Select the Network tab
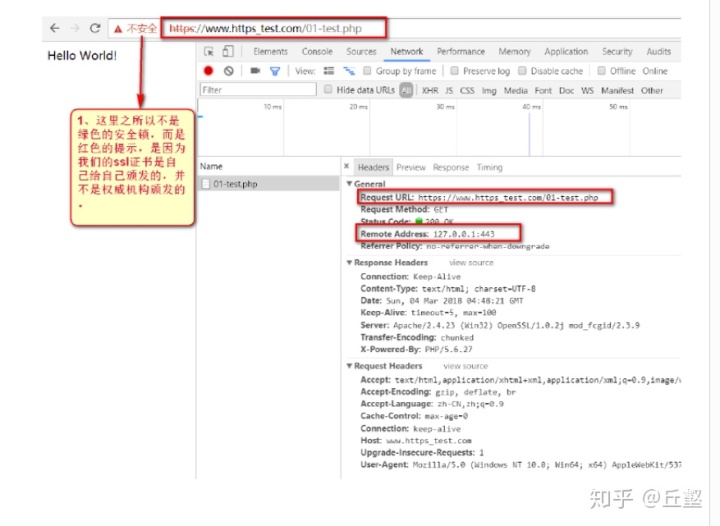This screenshot has width=720, height=526. (406, 51)
